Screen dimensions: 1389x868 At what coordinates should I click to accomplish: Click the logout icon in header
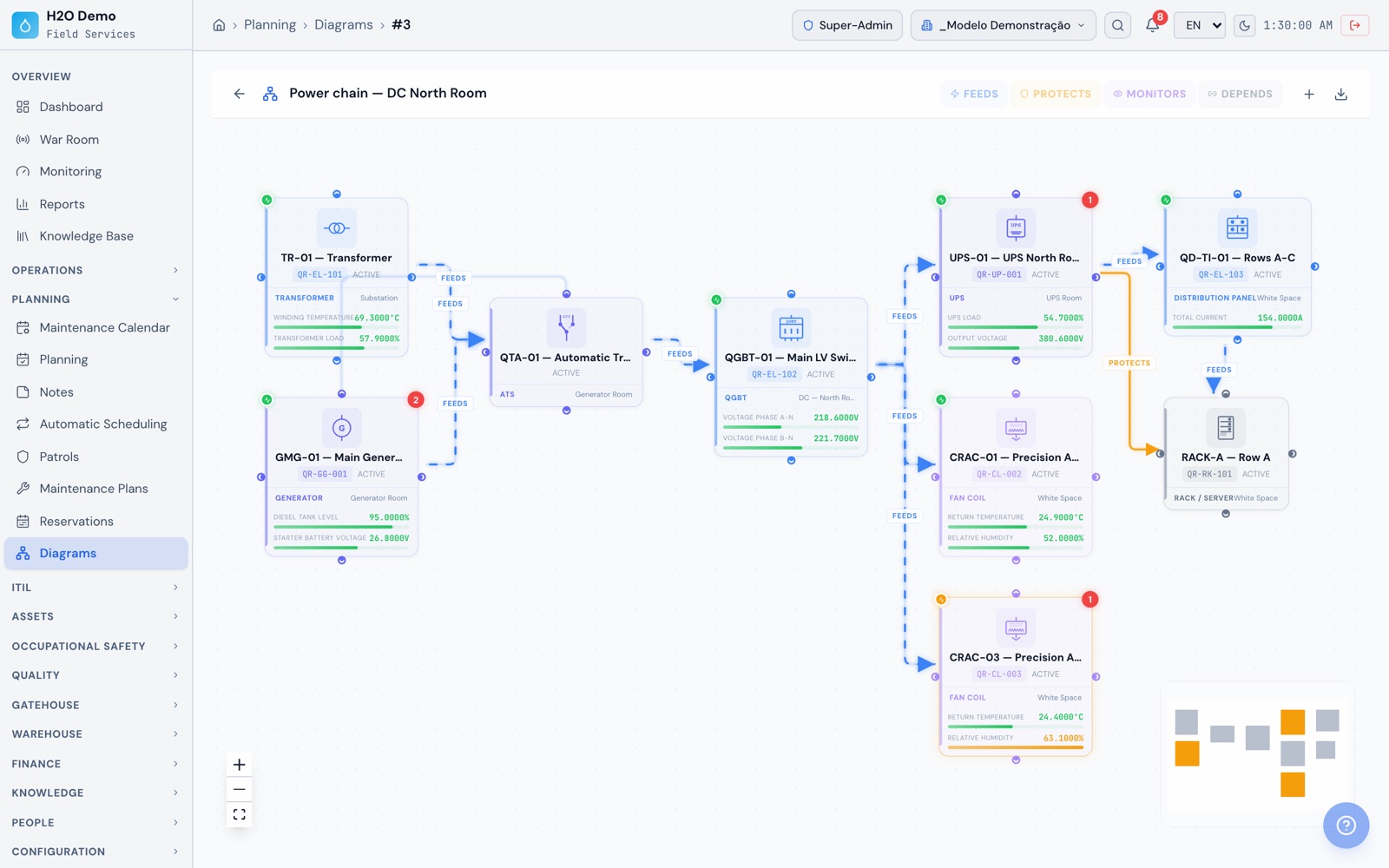click(x=1355, y=25)
